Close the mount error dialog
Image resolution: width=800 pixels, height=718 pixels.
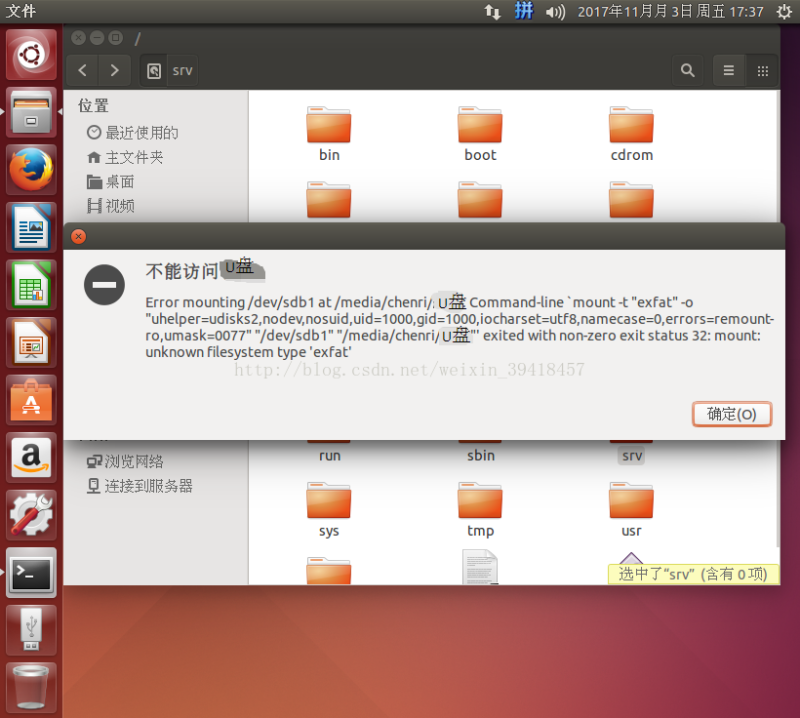pyautogui.click(x=79, y=236)
